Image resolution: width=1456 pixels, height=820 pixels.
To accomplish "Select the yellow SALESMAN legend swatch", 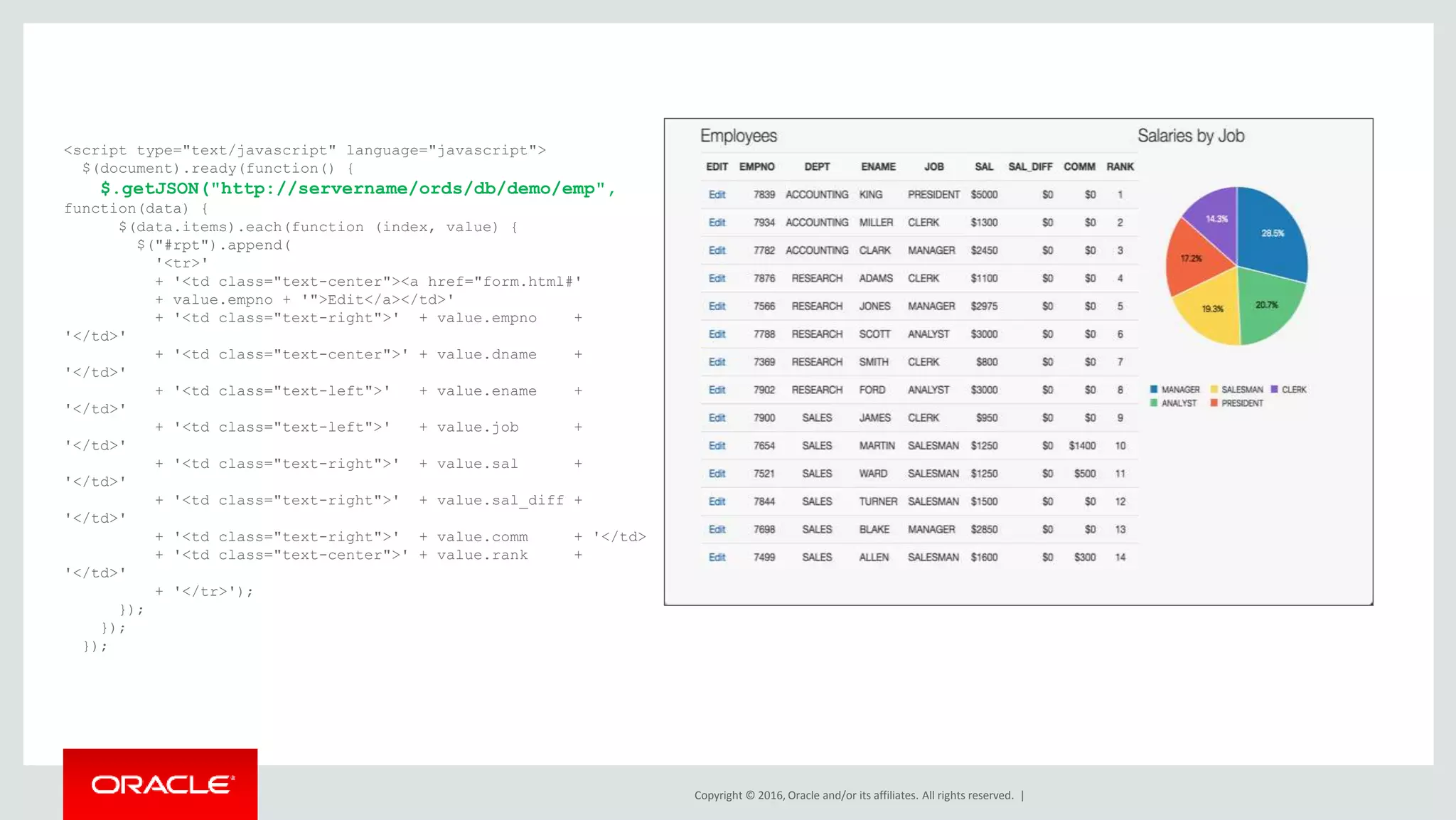I will click(x=1214, y=390).
